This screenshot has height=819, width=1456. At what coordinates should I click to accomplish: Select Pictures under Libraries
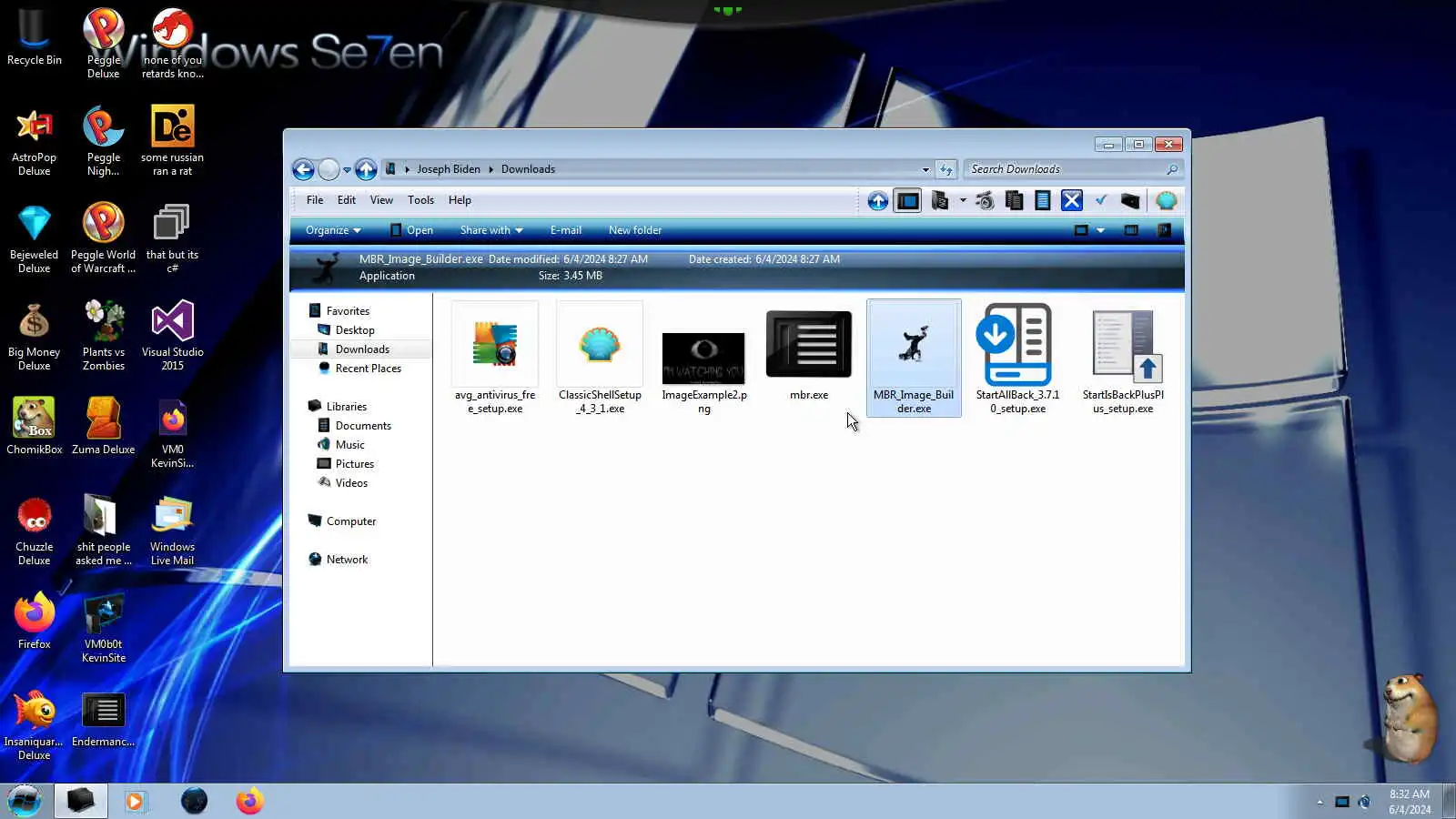tap(354, 464)
